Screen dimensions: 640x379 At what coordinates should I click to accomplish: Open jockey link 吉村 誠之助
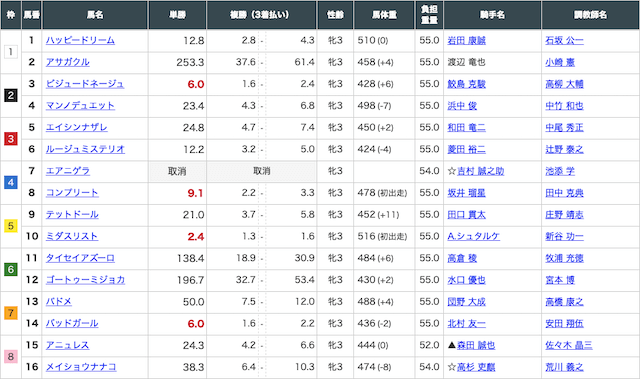480,171
